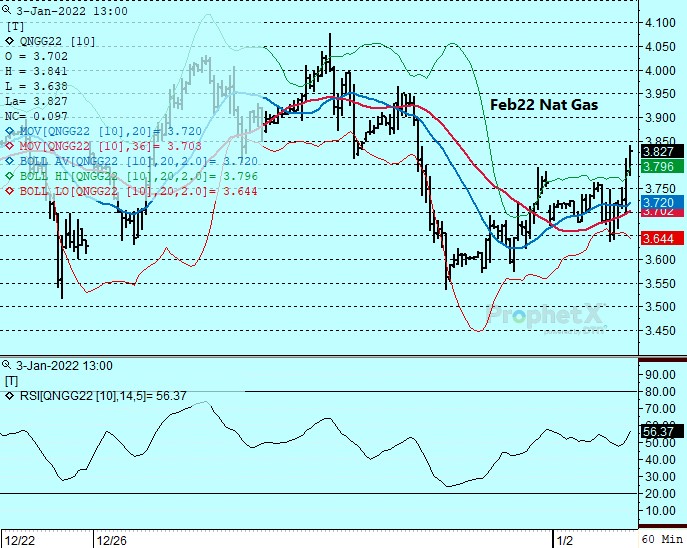This screenshot has width=687, height=548.
Task: Click the blue diamond beside MOV 20
Action: click(x=9, y=131)
